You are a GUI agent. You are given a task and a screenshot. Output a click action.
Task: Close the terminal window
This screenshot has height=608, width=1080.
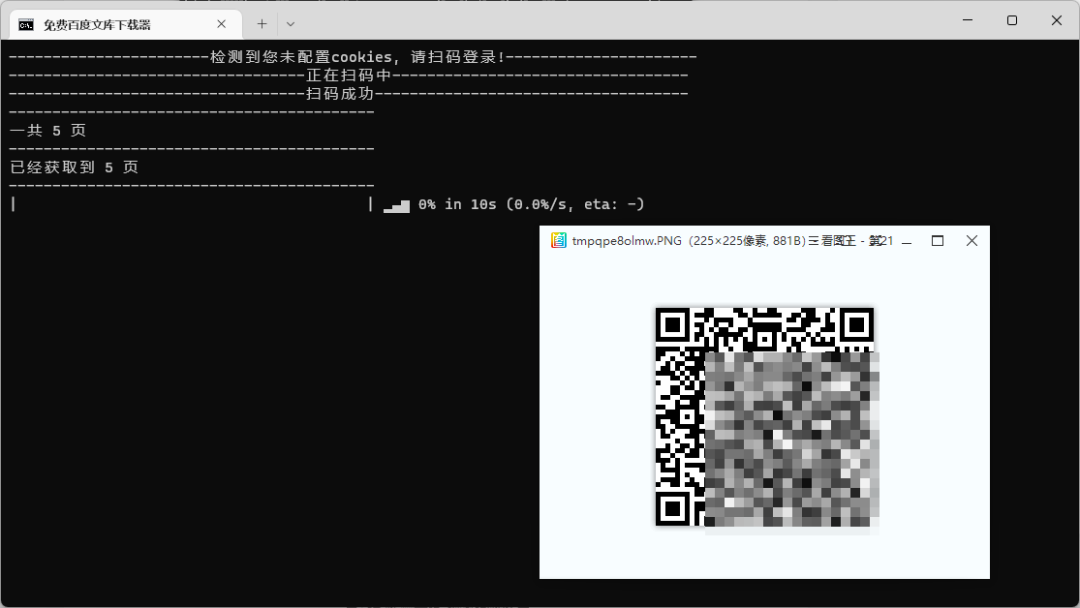[1057, 21]
